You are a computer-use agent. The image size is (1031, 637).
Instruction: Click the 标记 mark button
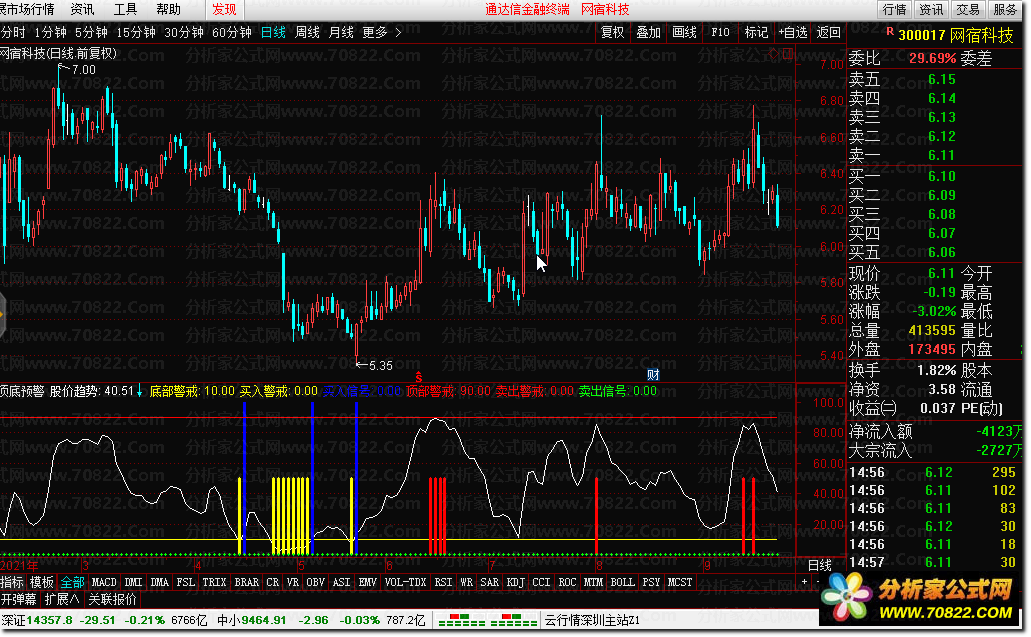pyautogui.click(x=756, y=32)
